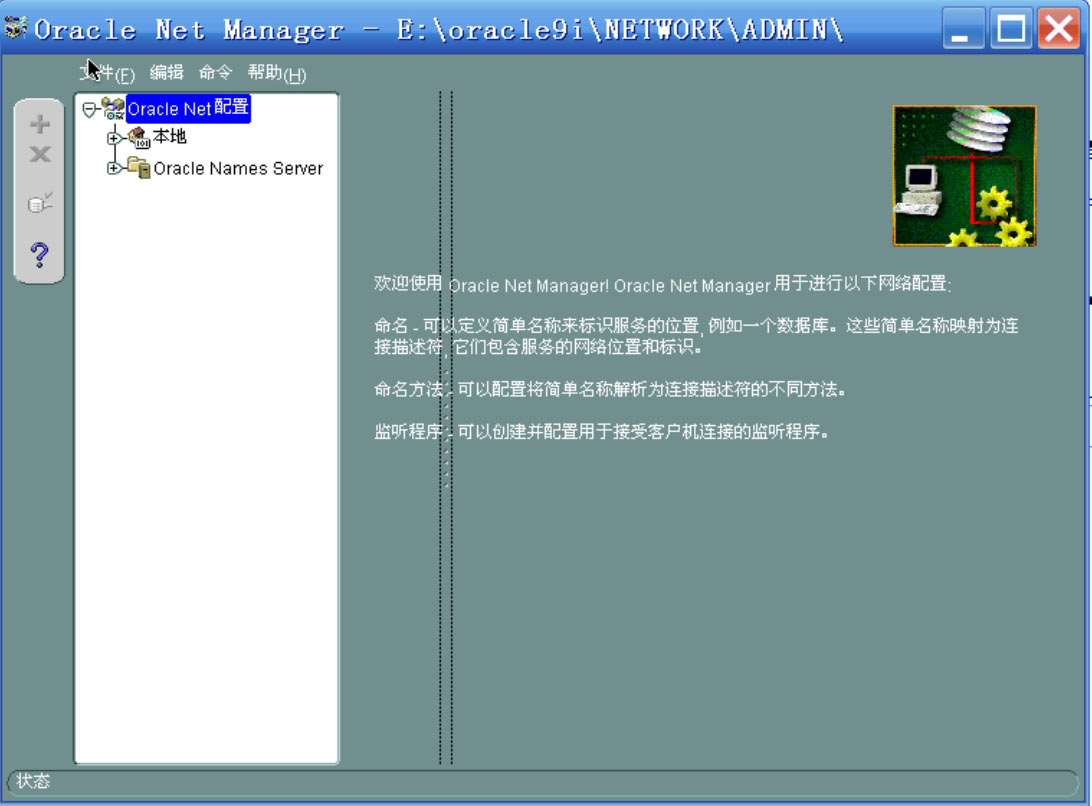The width and height of the screenshot is (1092, 806).
Task: Click the Oracle Names Server folder icon
Action: 139,168
